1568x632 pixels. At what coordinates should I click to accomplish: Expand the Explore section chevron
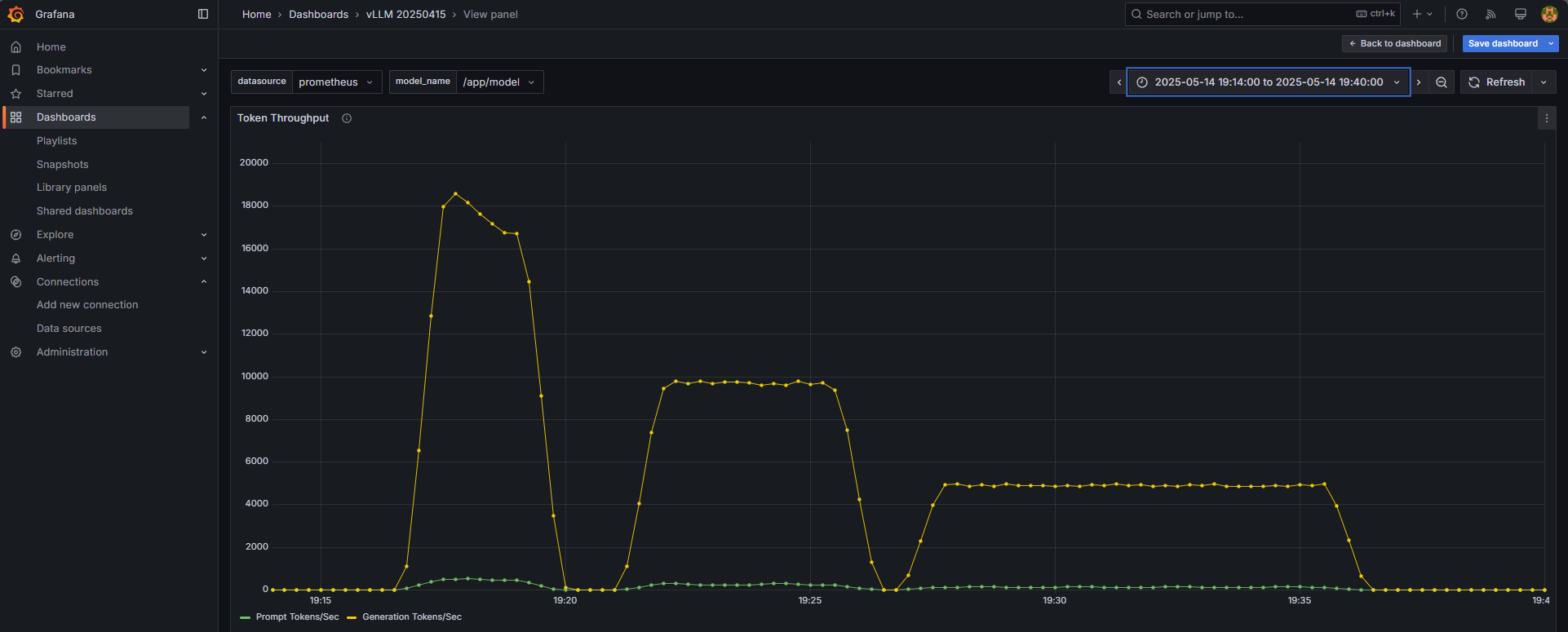(x=204, y=235)
